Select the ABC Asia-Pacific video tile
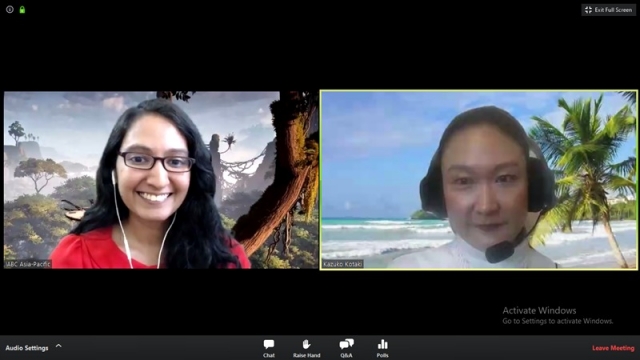The width and height of the screenshot is (640, 360). click(161, 180)
